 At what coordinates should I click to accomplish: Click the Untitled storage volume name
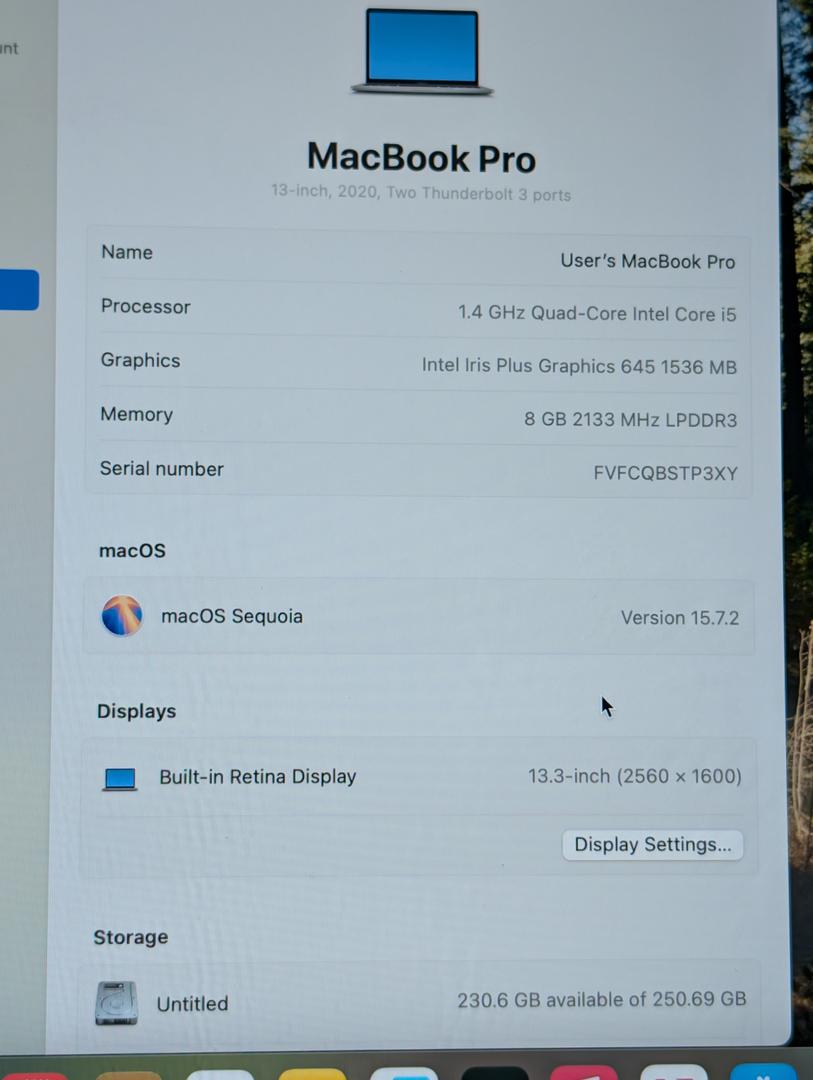click(192, 1004)
